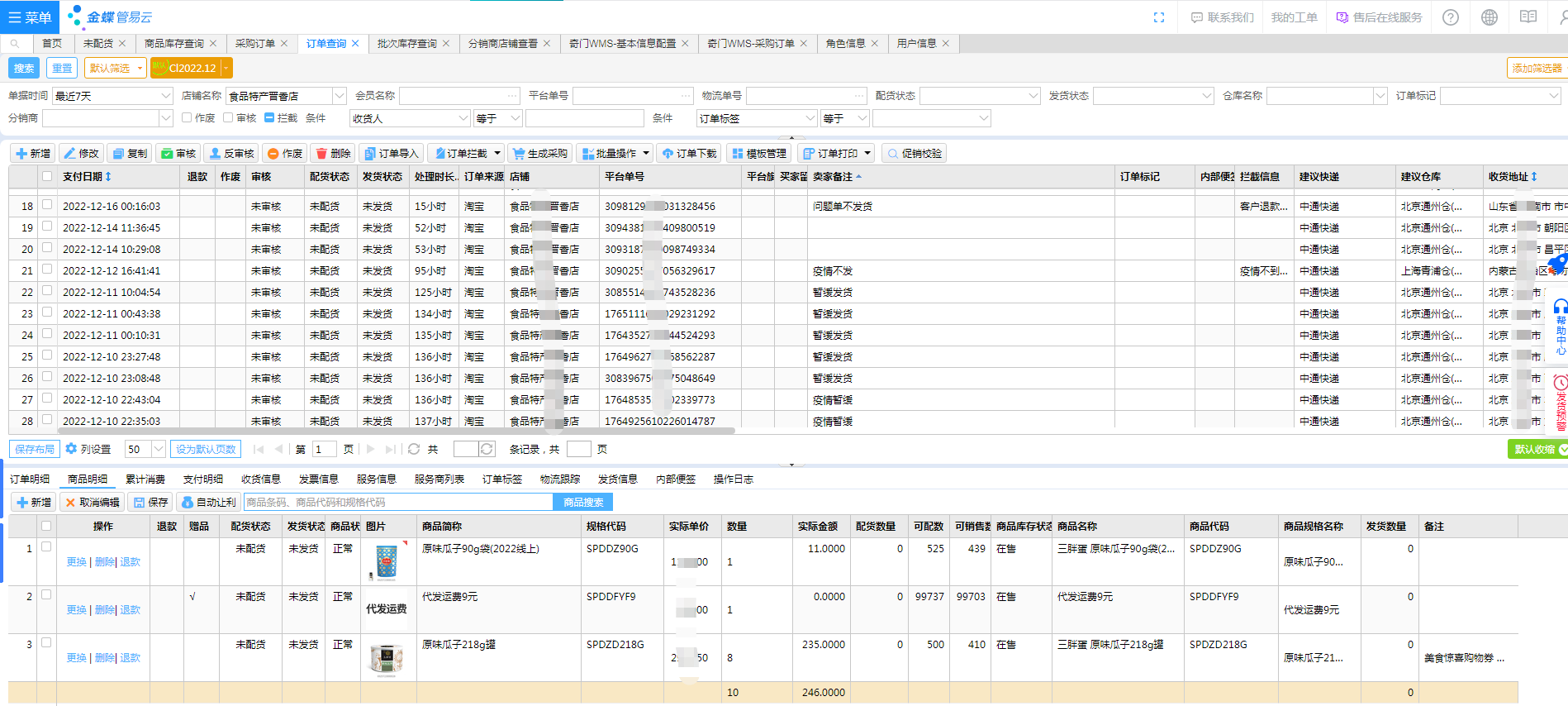Expand the 订单打印 dropdown arrow

pos(867,154)
